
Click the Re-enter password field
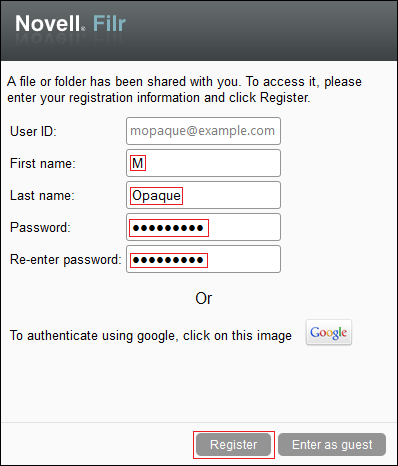pyautogui.click(x=203, y=259)
